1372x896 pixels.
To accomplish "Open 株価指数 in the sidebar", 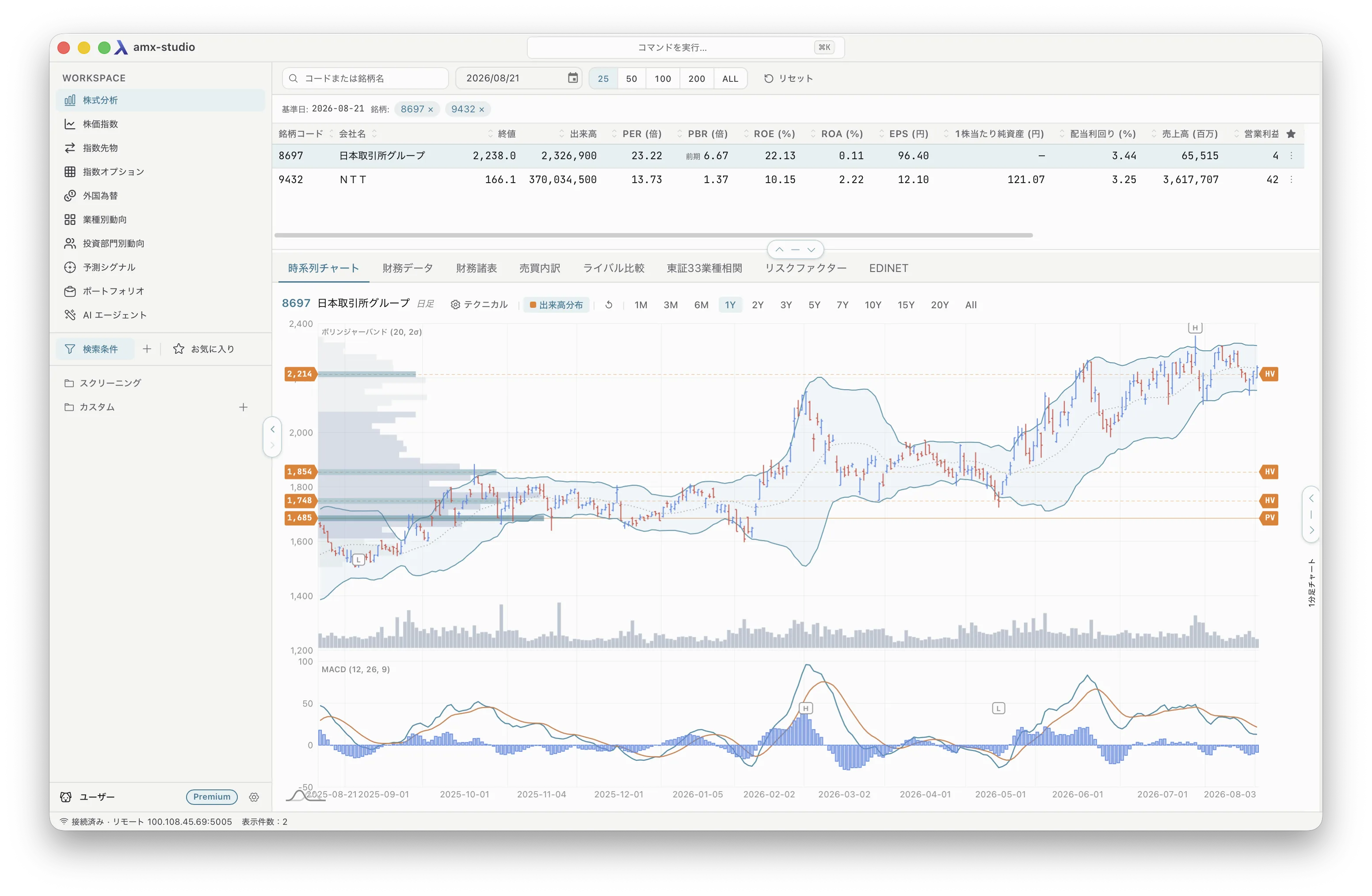I will coord(160,124).
